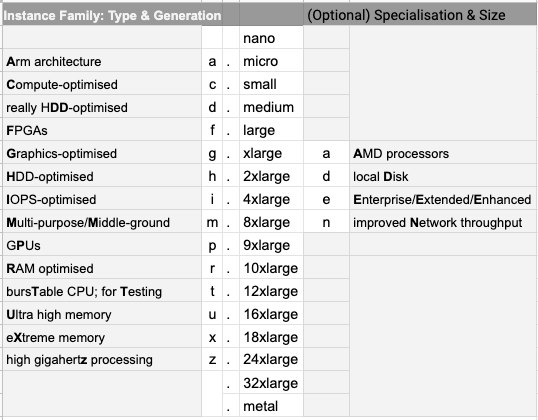Select the 'Graphics-optimised' cell
Screen dimensions: 538x420
click(102, 153)
